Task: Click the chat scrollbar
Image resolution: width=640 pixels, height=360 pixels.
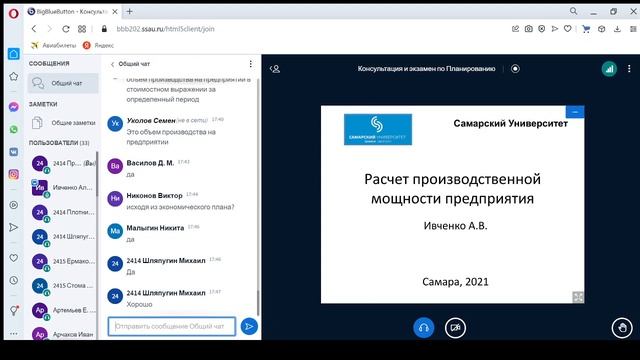Action: pyautogui.click(x=258, y=302)
